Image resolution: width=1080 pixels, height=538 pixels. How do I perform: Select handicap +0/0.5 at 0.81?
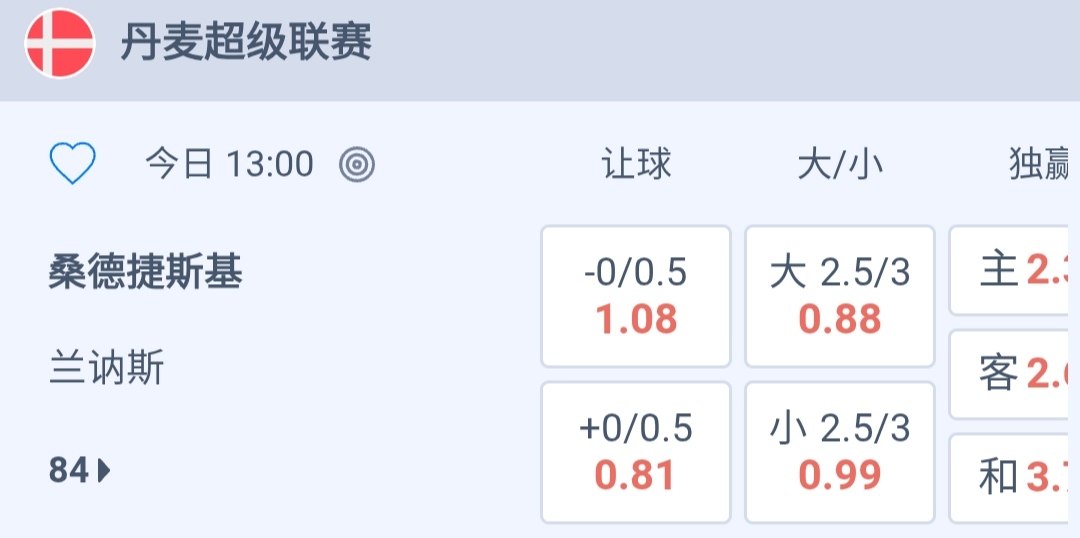pyautogui.click(x=636, y=452)
